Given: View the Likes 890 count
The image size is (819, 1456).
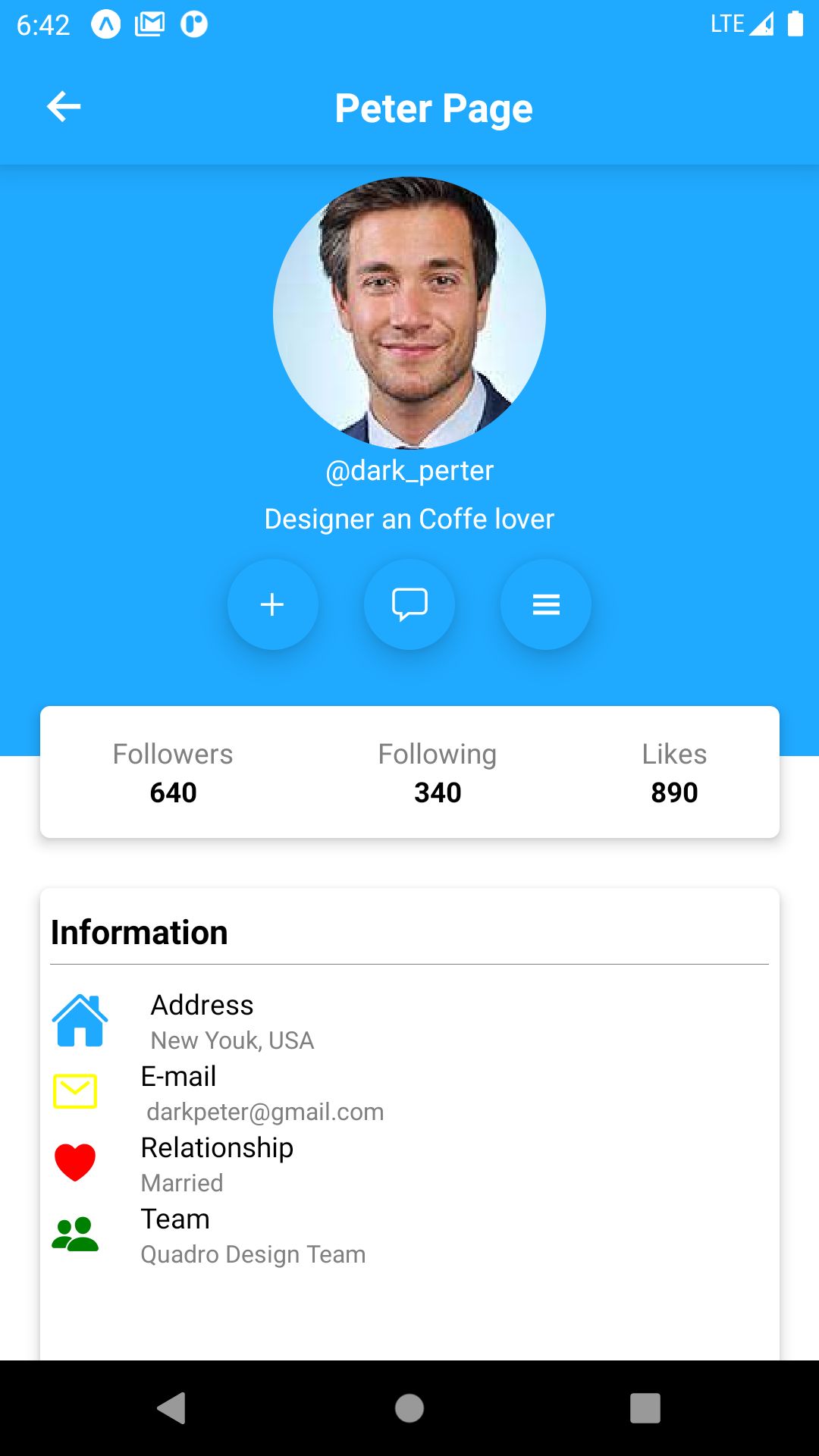Looking at the screenshot, I should click(x=674, y=773).
